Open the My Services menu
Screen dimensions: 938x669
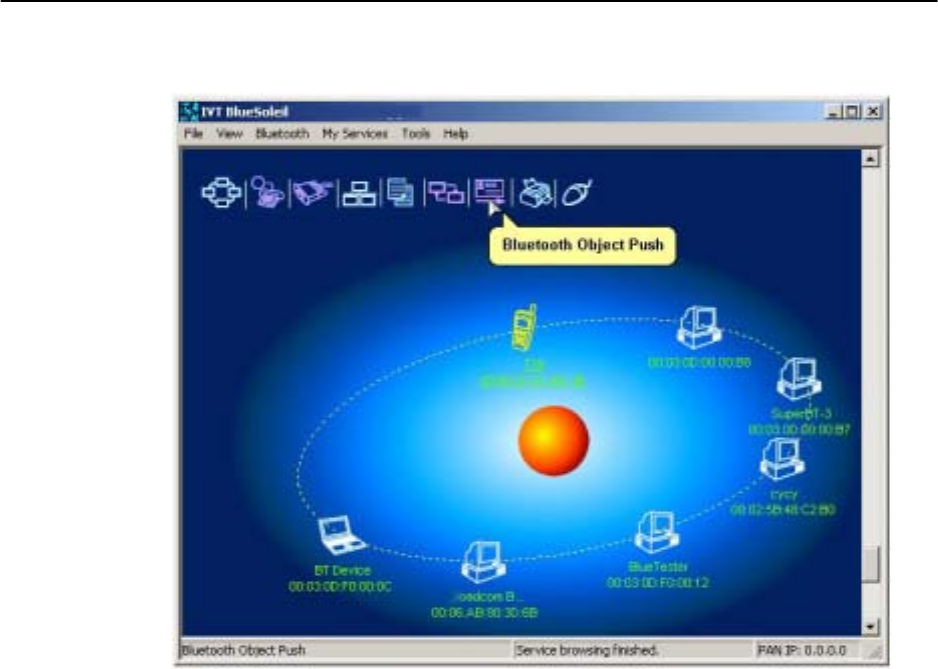click(355, 133)
